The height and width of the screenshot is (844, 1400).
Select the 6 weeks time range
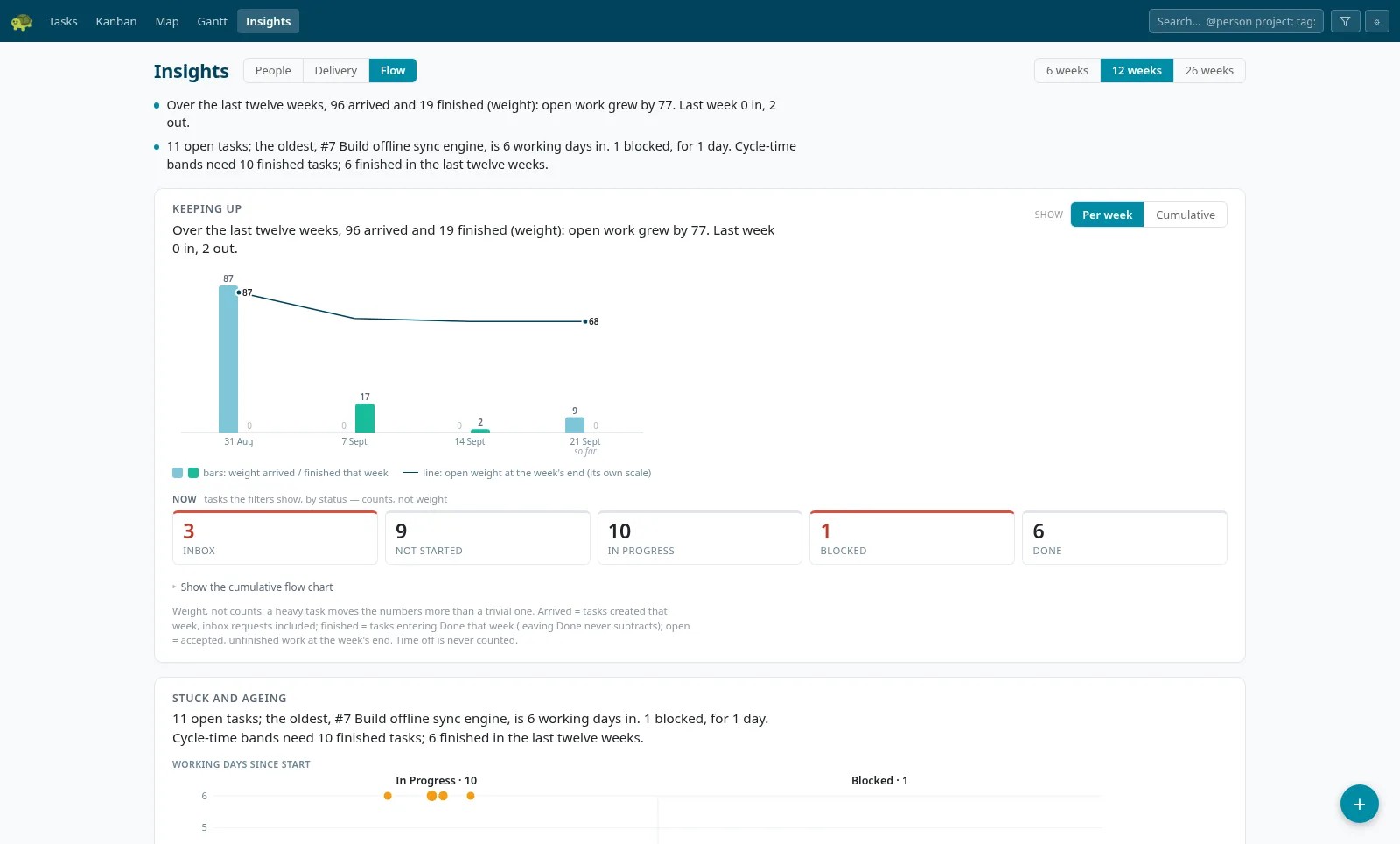(x=1067, y=70)
